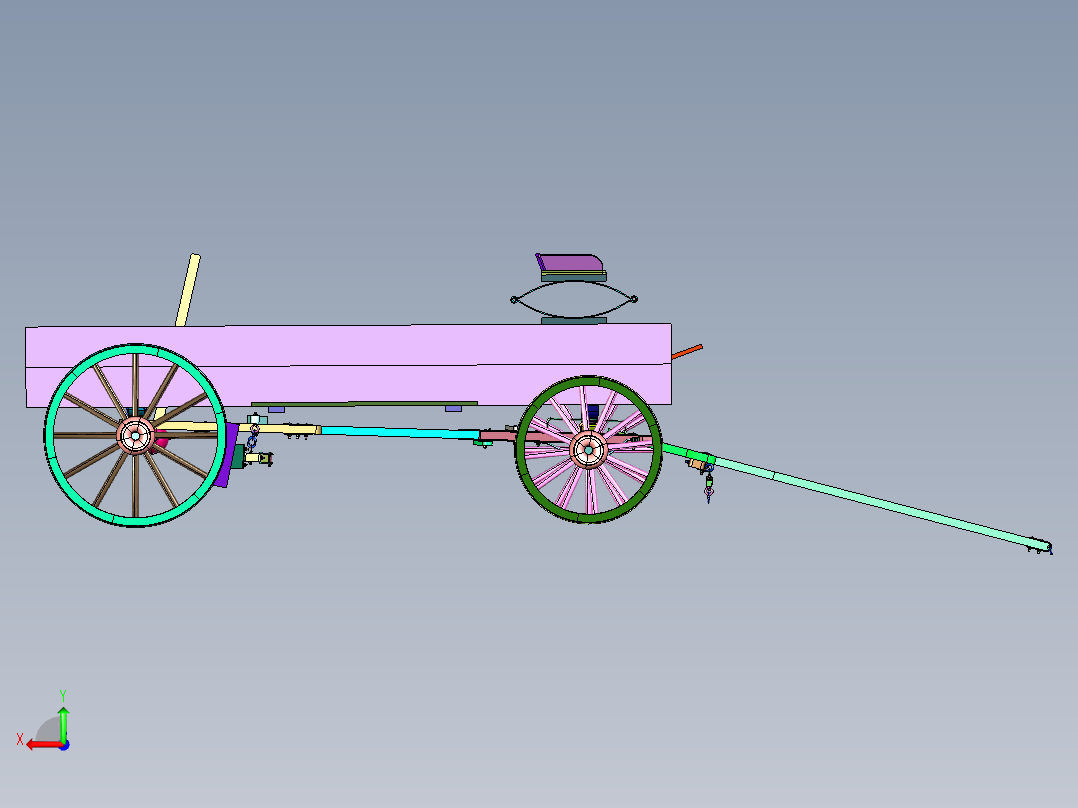The image size is (1078, 808).
Task: Click the blue Z-axis dot on triad
Action: (65, 745)
